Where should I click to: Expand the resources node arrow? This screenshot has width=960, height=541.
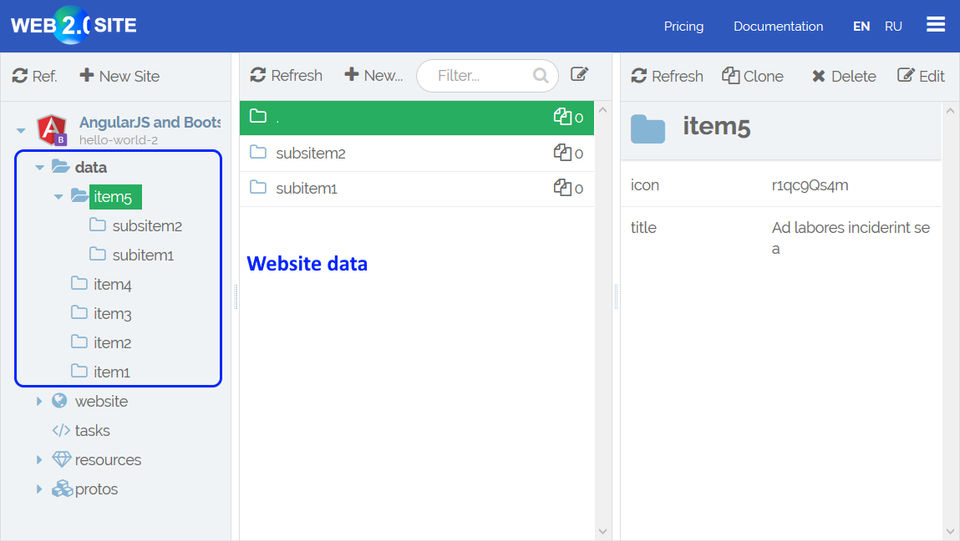[39, 460]
